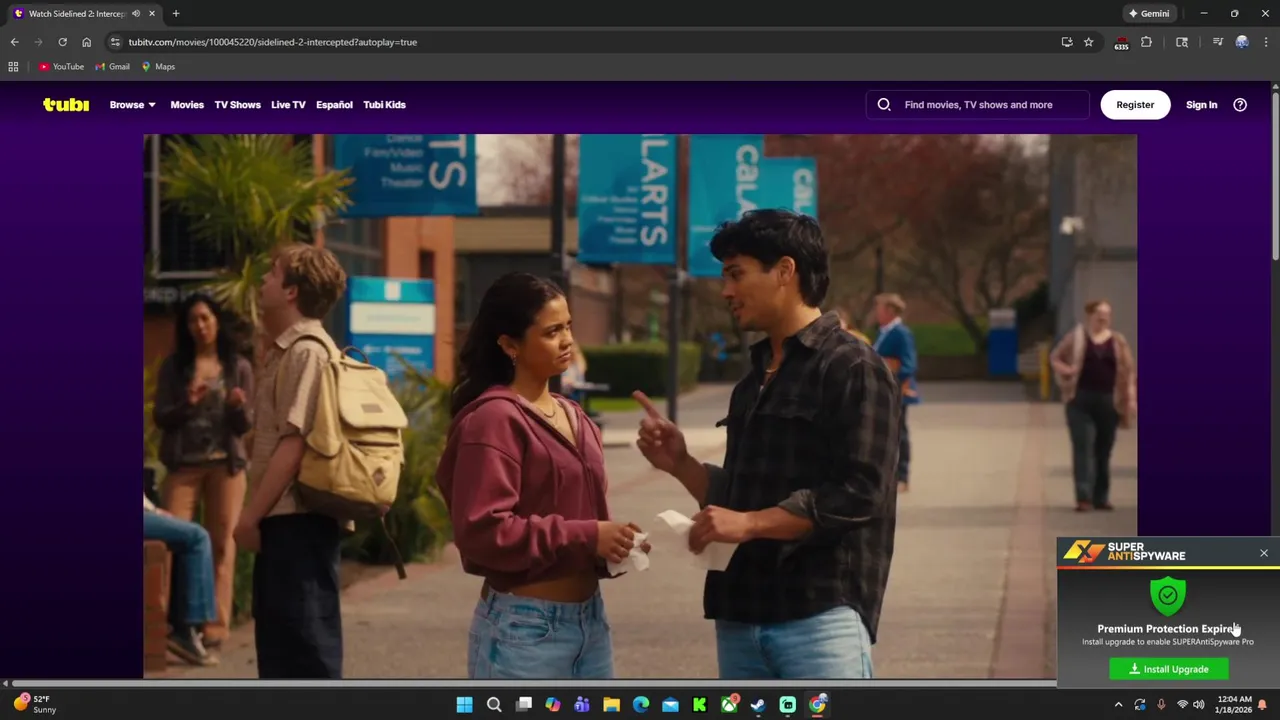Click the green shield protection icon
The width and height of the screenshot is (1280, 720).
click(1167, 596)
